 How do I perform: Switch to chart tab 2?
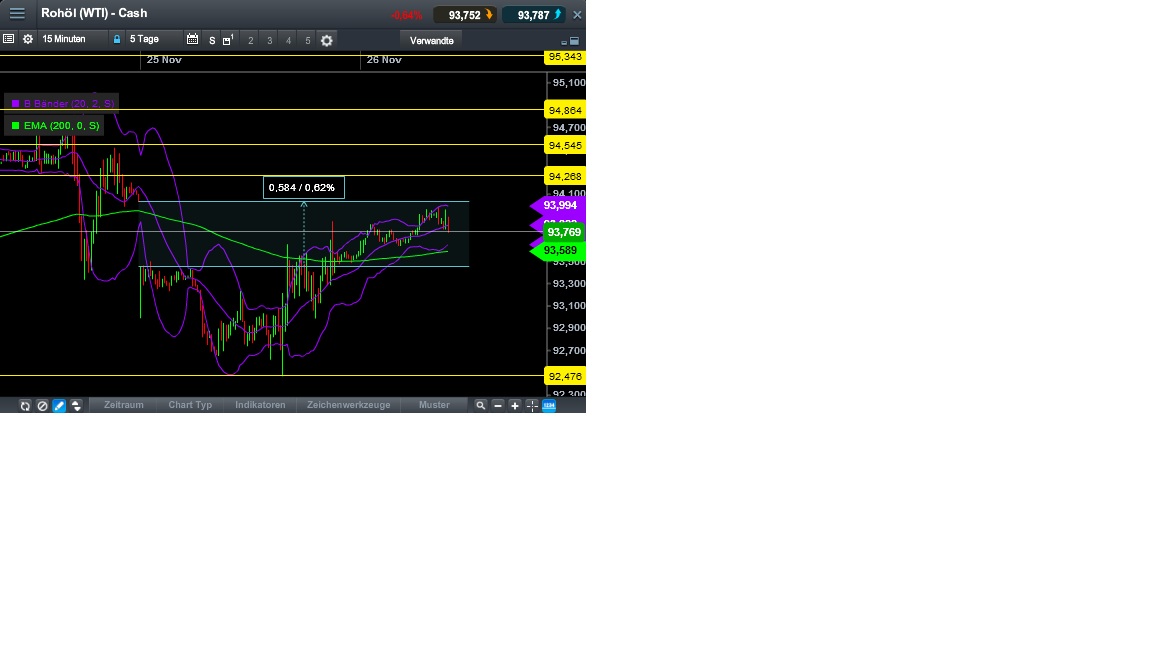249,41
